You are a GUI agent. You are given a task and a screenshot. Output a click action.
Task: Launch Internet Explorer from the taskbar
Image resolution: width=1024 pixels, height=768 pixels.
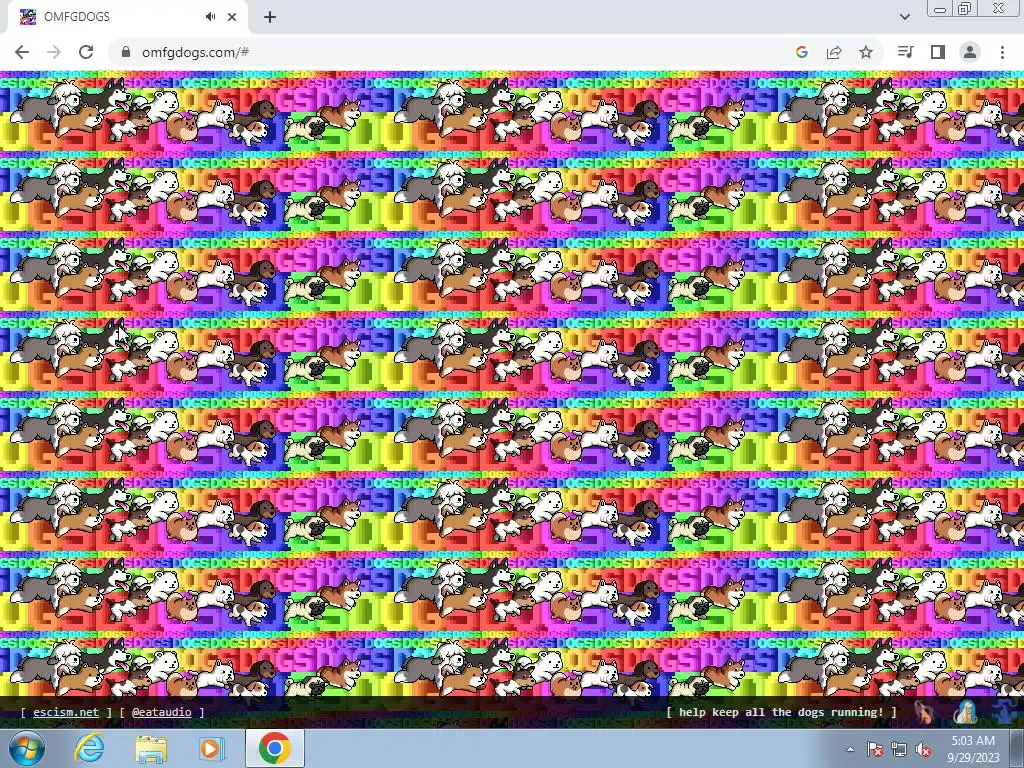click(x=89, y=749)
